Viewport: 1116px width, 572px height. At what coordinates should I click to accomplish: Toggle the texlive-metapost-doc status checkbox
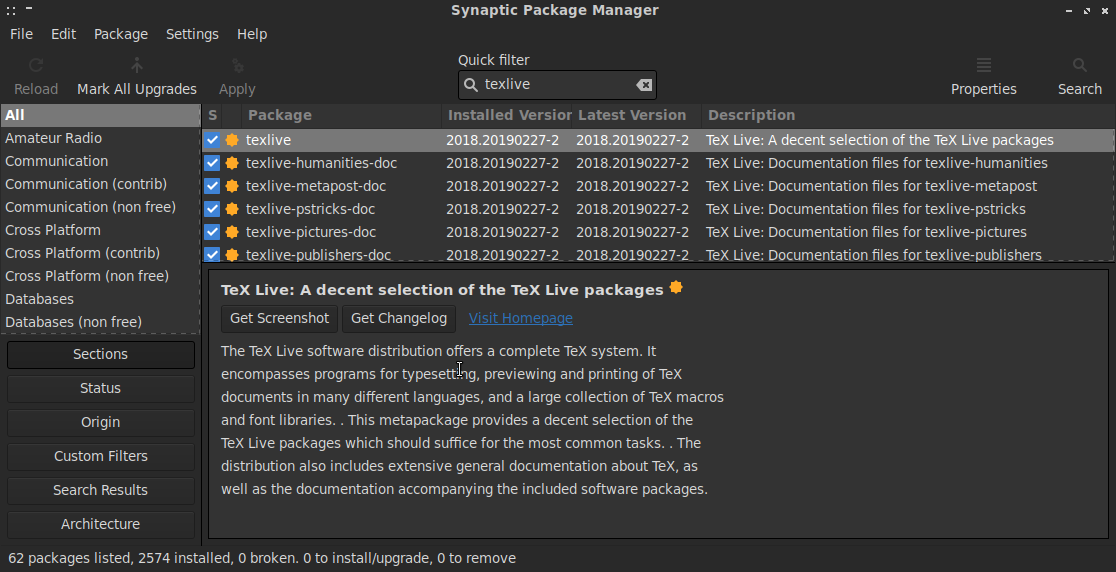212,186
